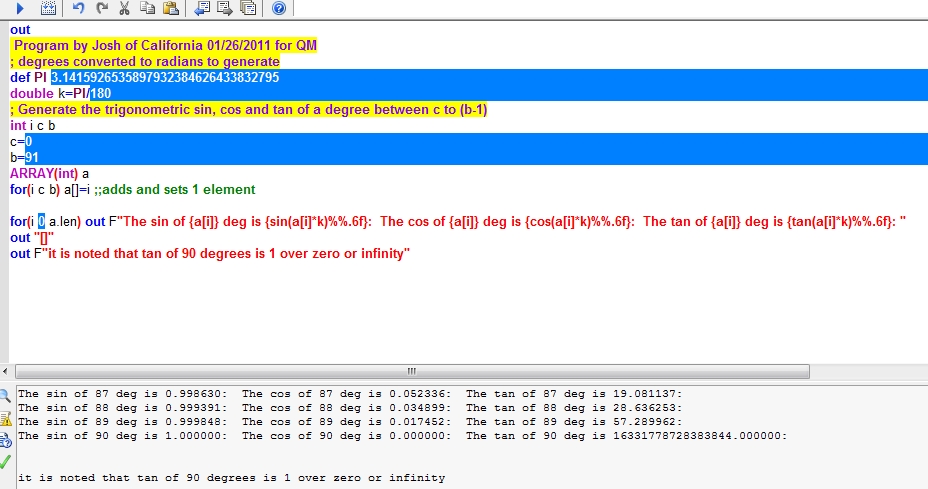
Task: Click the Copy icon in the toolbar
Action: coord(147,8)
